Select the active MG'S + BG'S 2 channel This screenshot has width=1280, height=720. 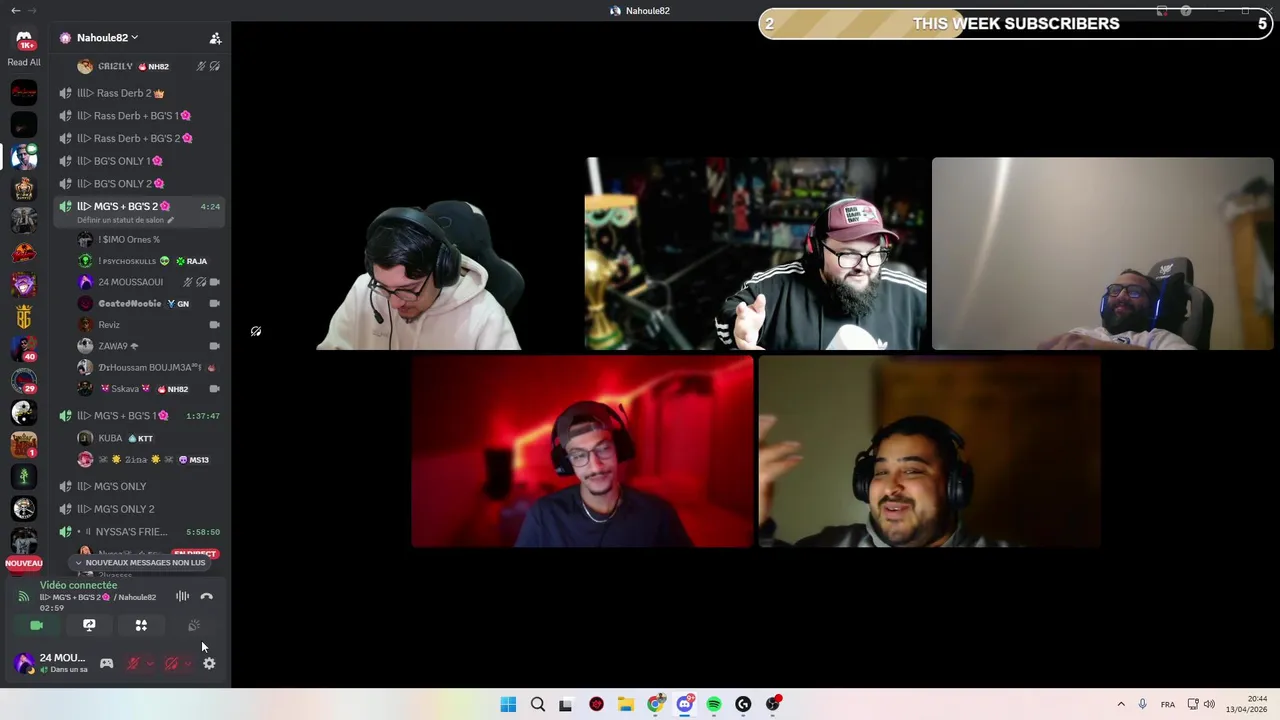click(138, 207)
